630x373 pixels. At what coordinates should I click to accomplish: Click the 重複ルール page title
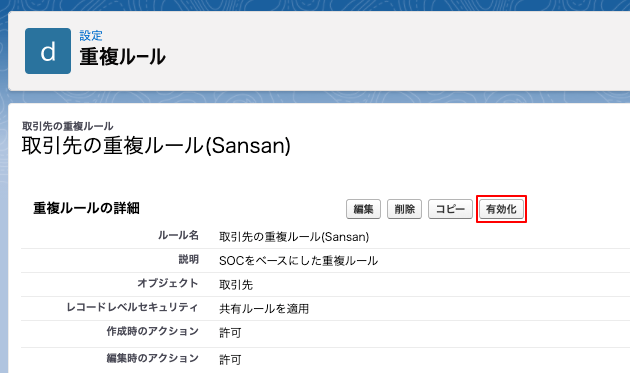point(123,57)
